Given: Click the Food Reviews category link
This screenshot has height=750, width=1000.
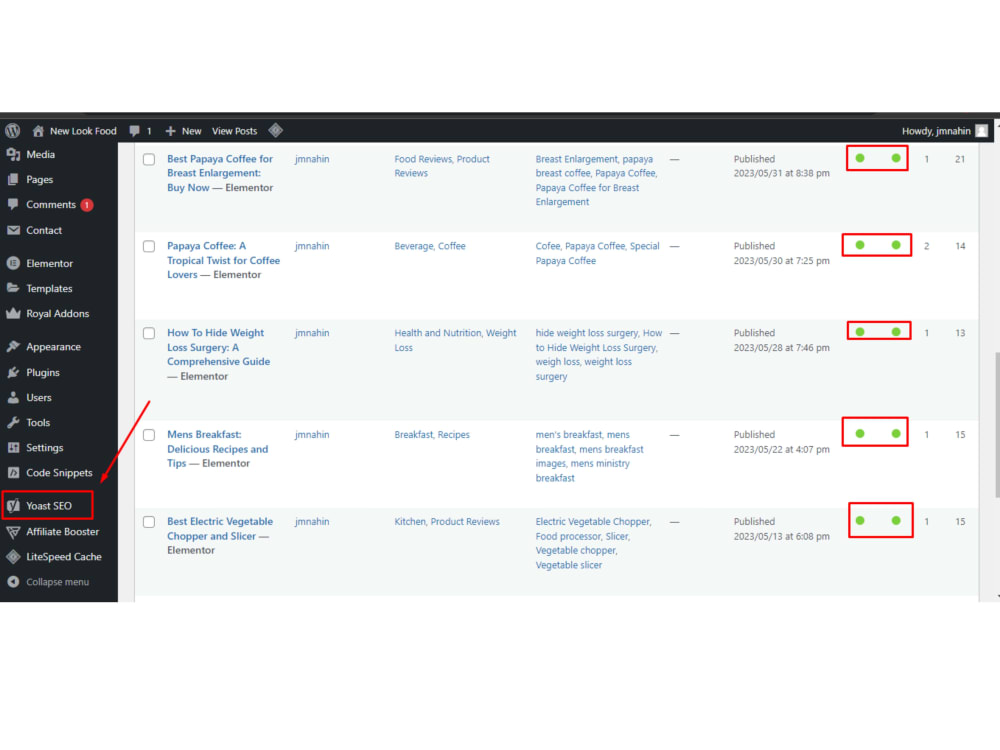Looking at the screenshot, I should 422,159.
